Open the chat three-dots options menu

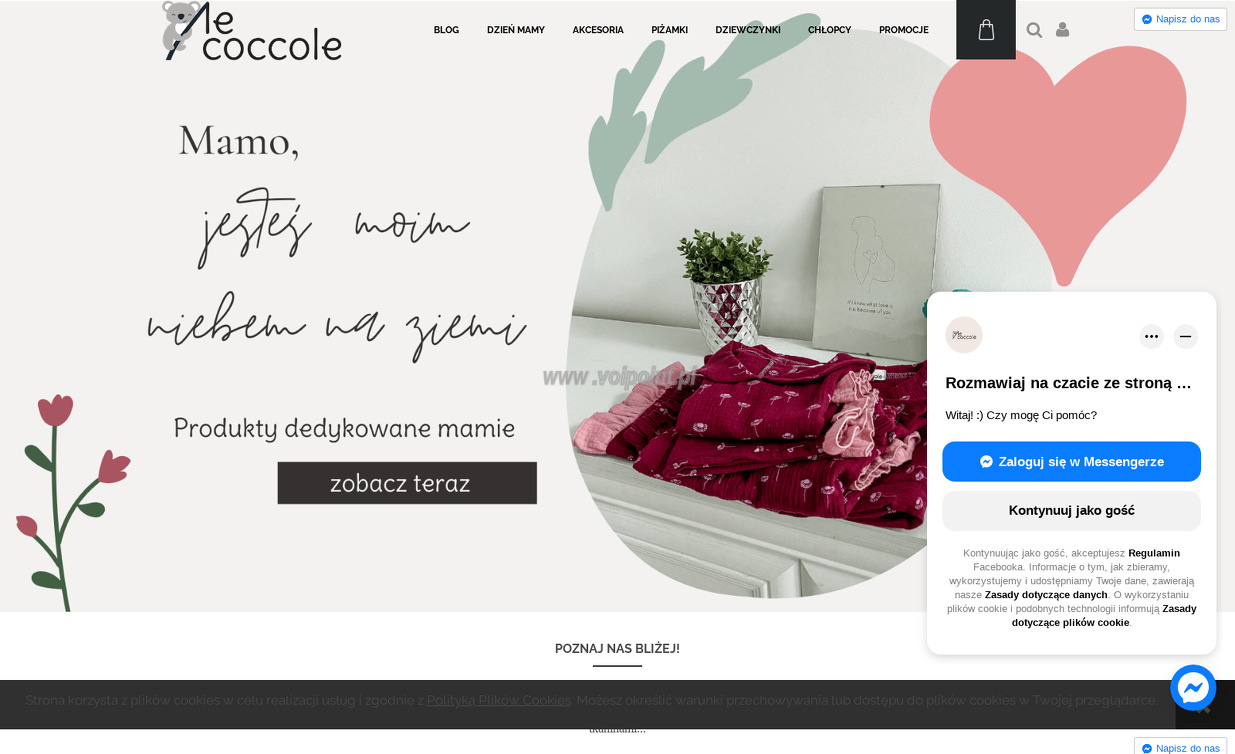[1151, 336]
